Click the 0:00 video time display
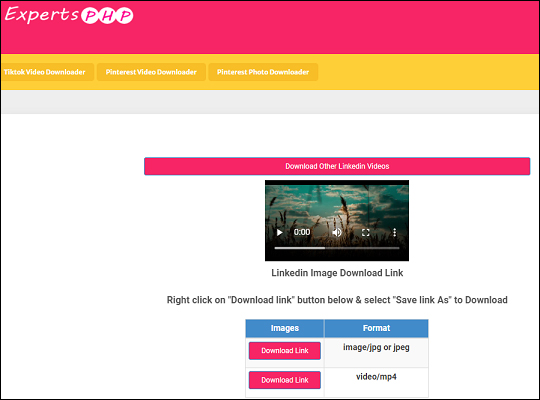This screenshot has height=400, width=540. click(302, 233)
